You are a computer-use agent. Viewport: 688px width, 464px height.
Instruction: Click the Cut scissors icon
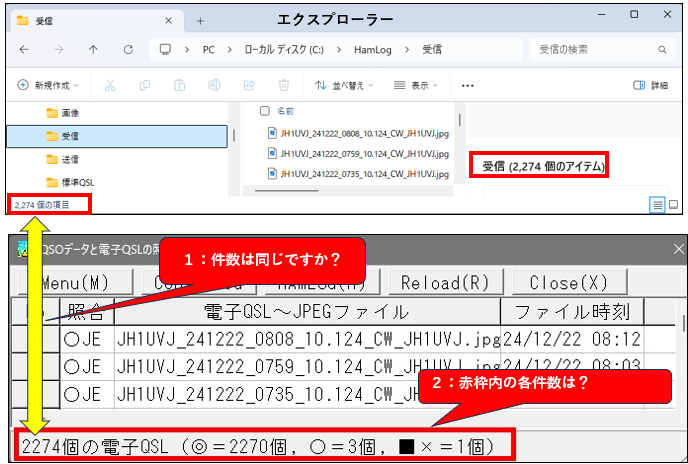(x=110, y=86)
